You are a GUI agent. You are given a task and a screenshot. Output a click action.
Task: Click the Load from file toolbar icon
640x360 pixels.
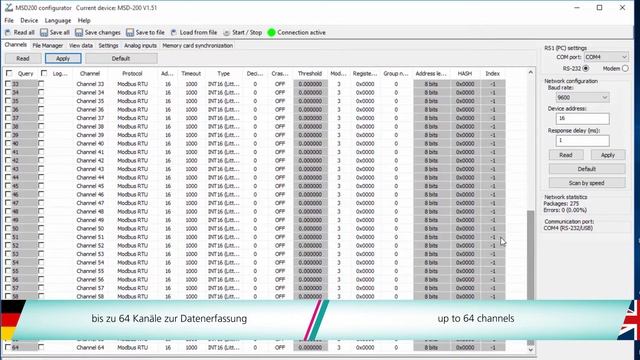tap(174, 32)
